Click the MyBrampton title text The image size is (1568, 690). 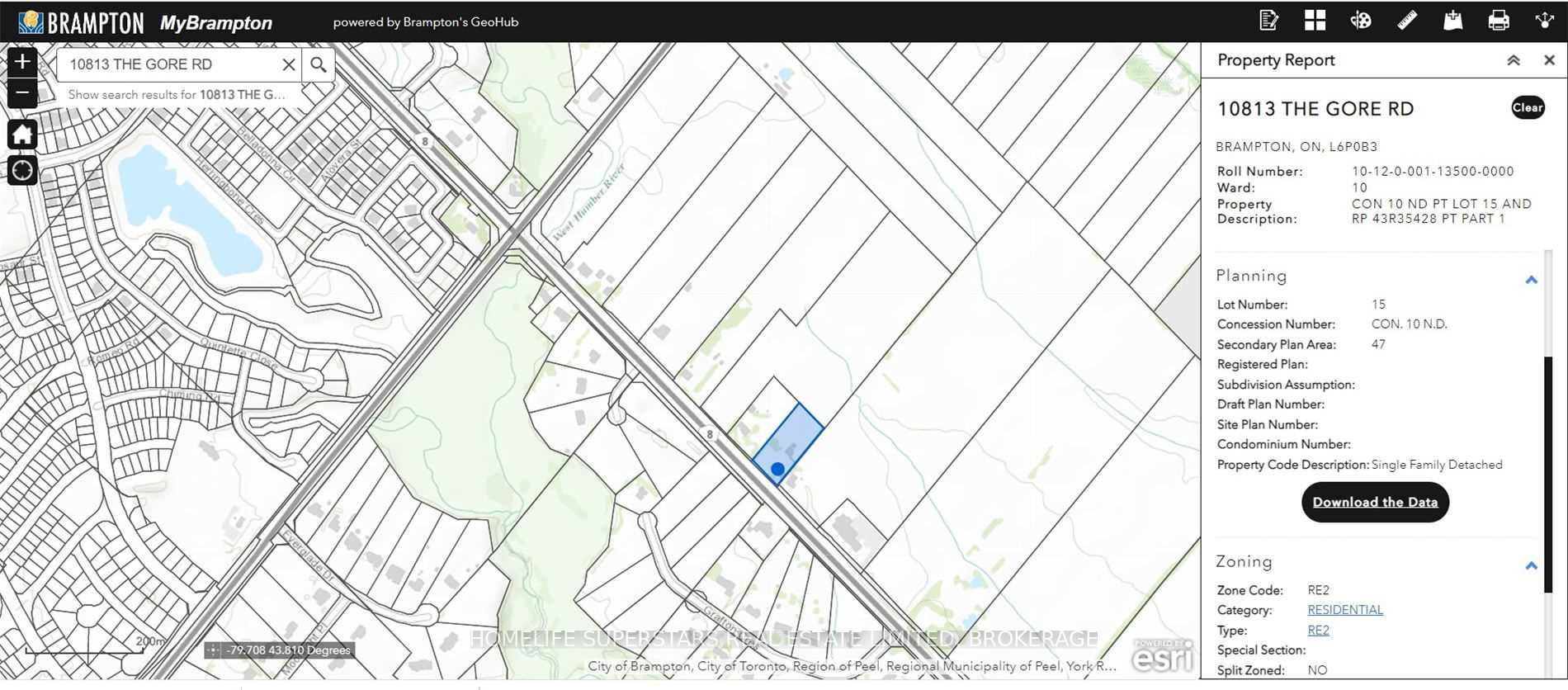click(216, 23)
